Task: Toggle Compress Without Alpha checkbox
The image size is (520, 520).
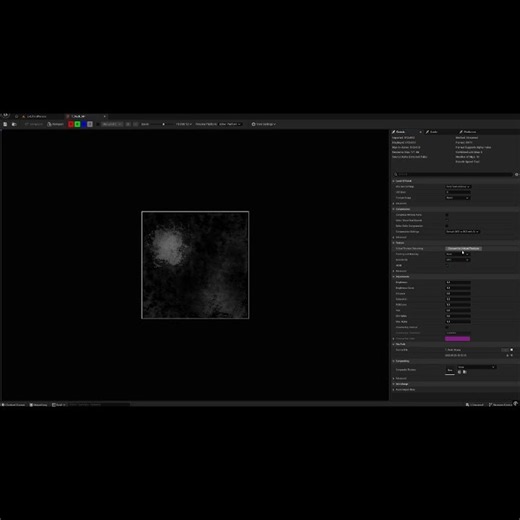Action: tap(447, 215)
